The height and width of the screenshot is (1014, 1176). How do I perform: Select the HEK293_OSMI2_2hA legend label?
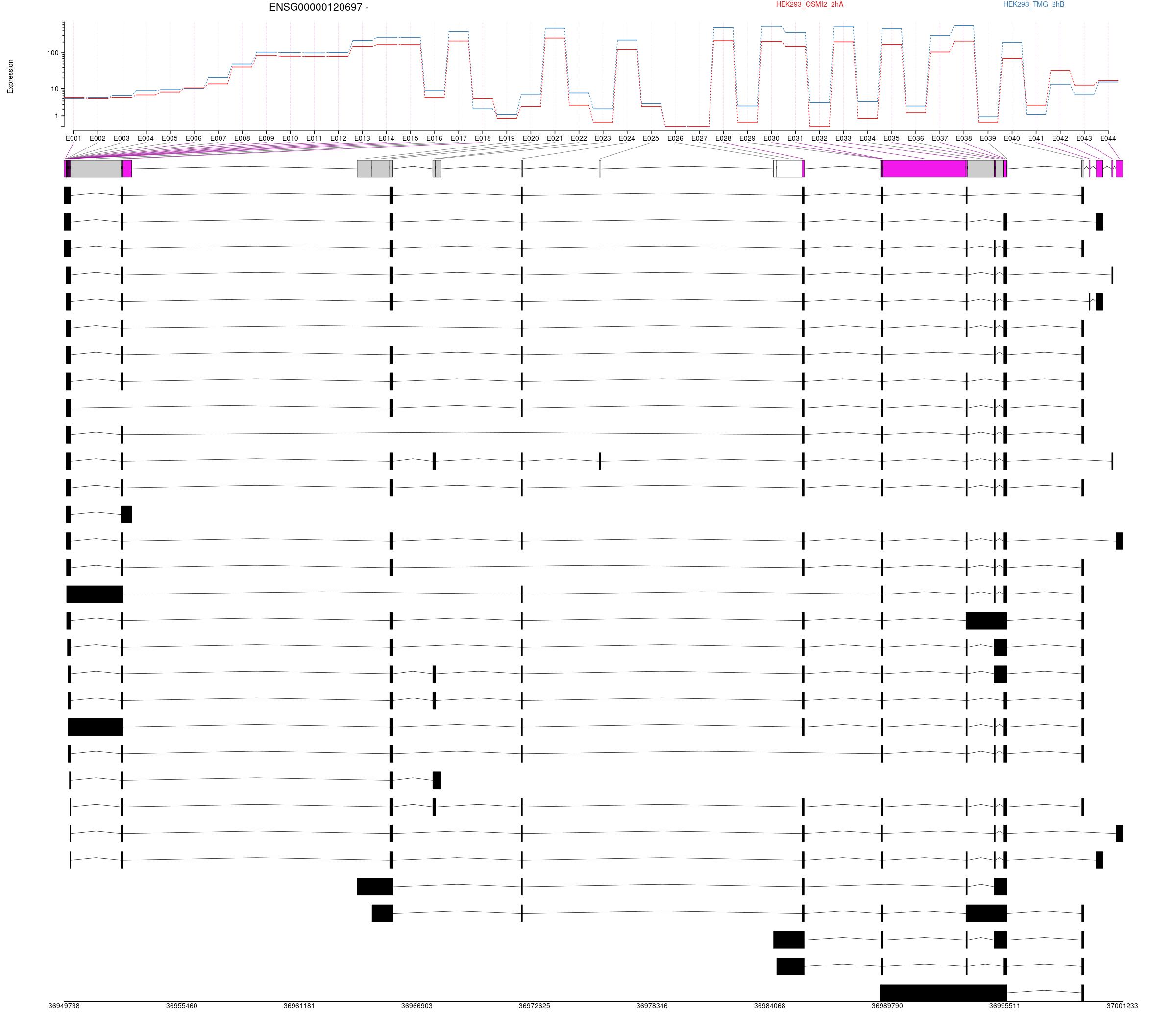pos(809,4)
